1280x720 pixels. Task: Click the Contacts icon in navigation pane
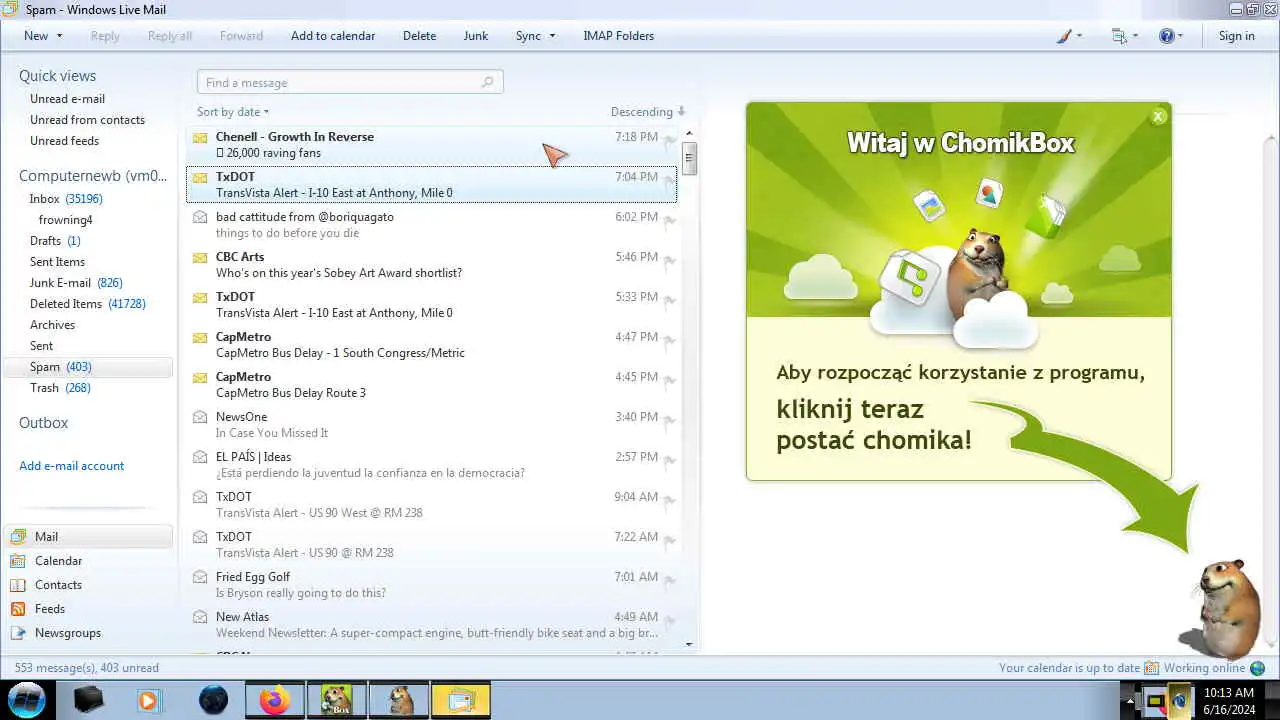click(x=17, y=585)
